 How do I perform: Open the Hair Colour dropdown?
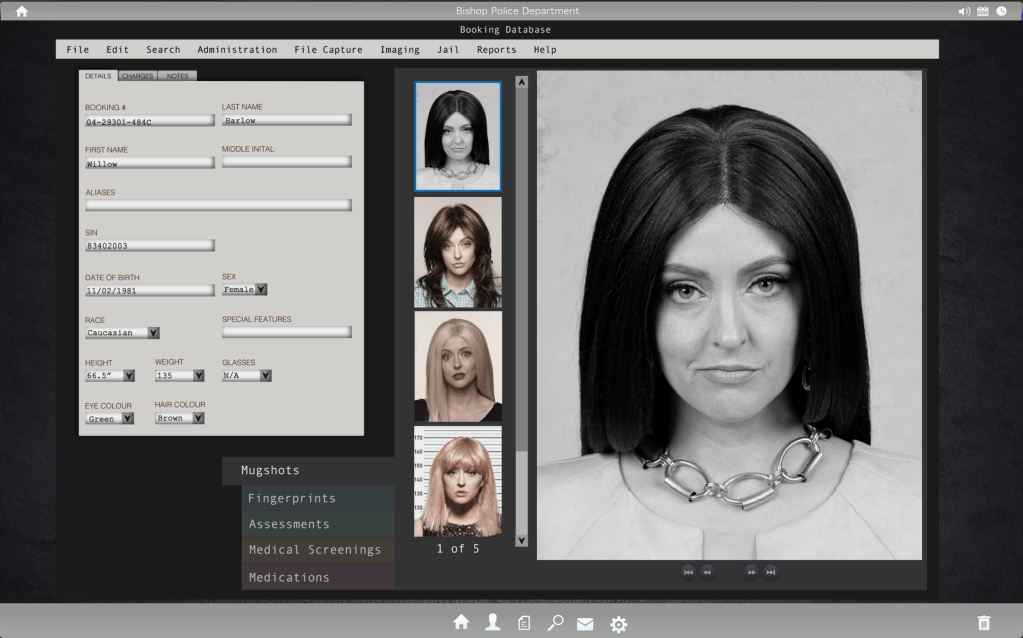(198, 418)
